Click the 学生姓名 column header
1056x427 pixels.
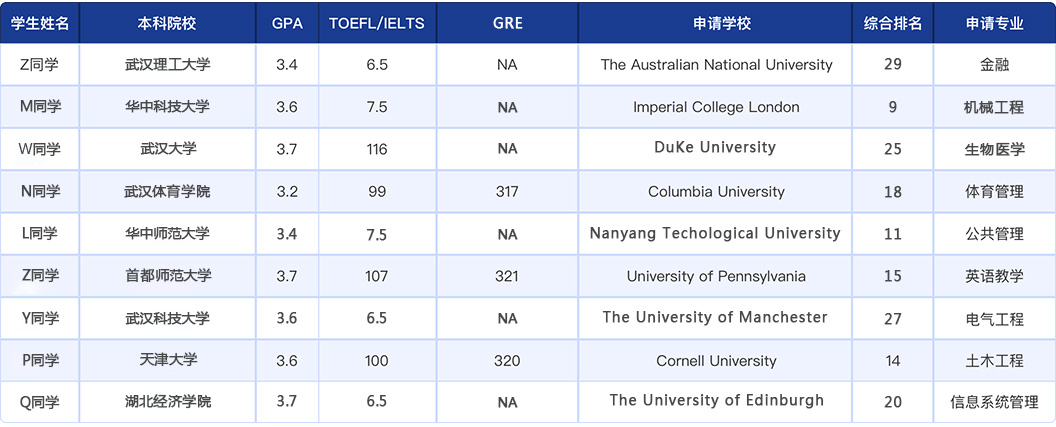[39, 23]
